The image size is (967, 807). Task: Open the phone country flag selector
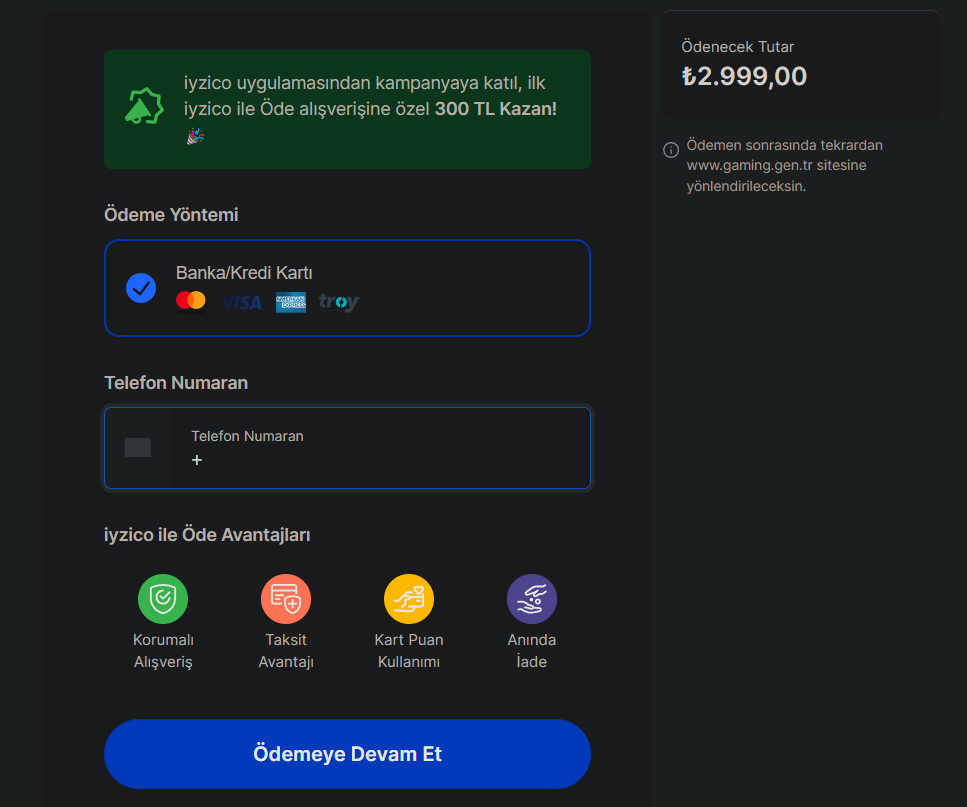click(138, 448)
